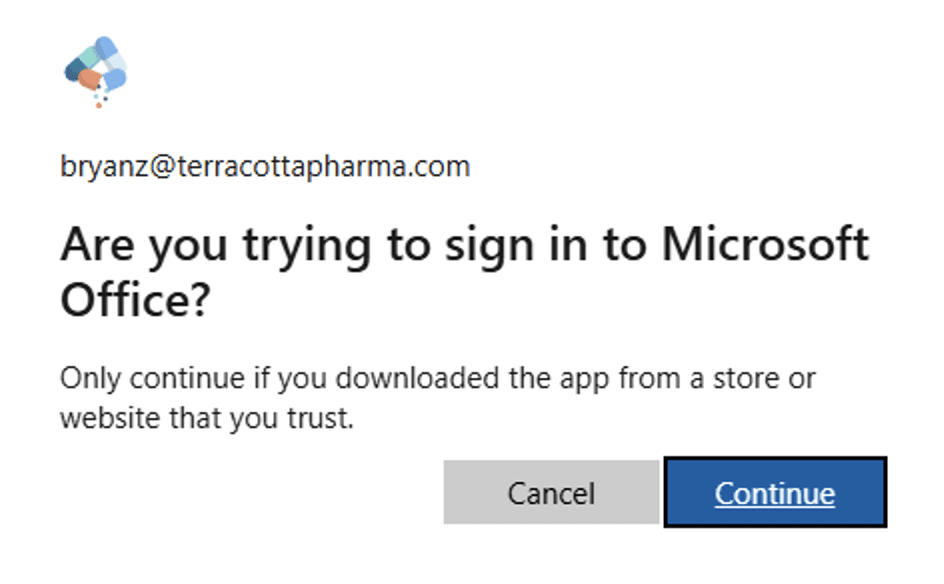The height and width of the screenshot is (584, 944).
Task: Click the "terracottapharma.com" domain in the email
Action: [x=323, y=166]
